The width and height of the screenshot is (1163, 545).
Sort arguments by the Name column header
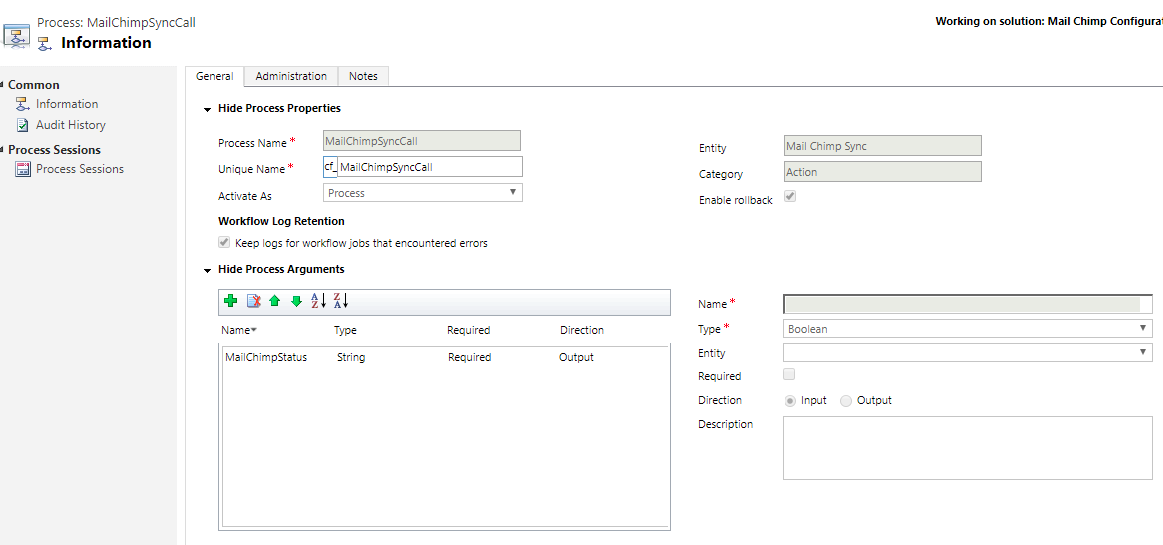pos(239,330)
